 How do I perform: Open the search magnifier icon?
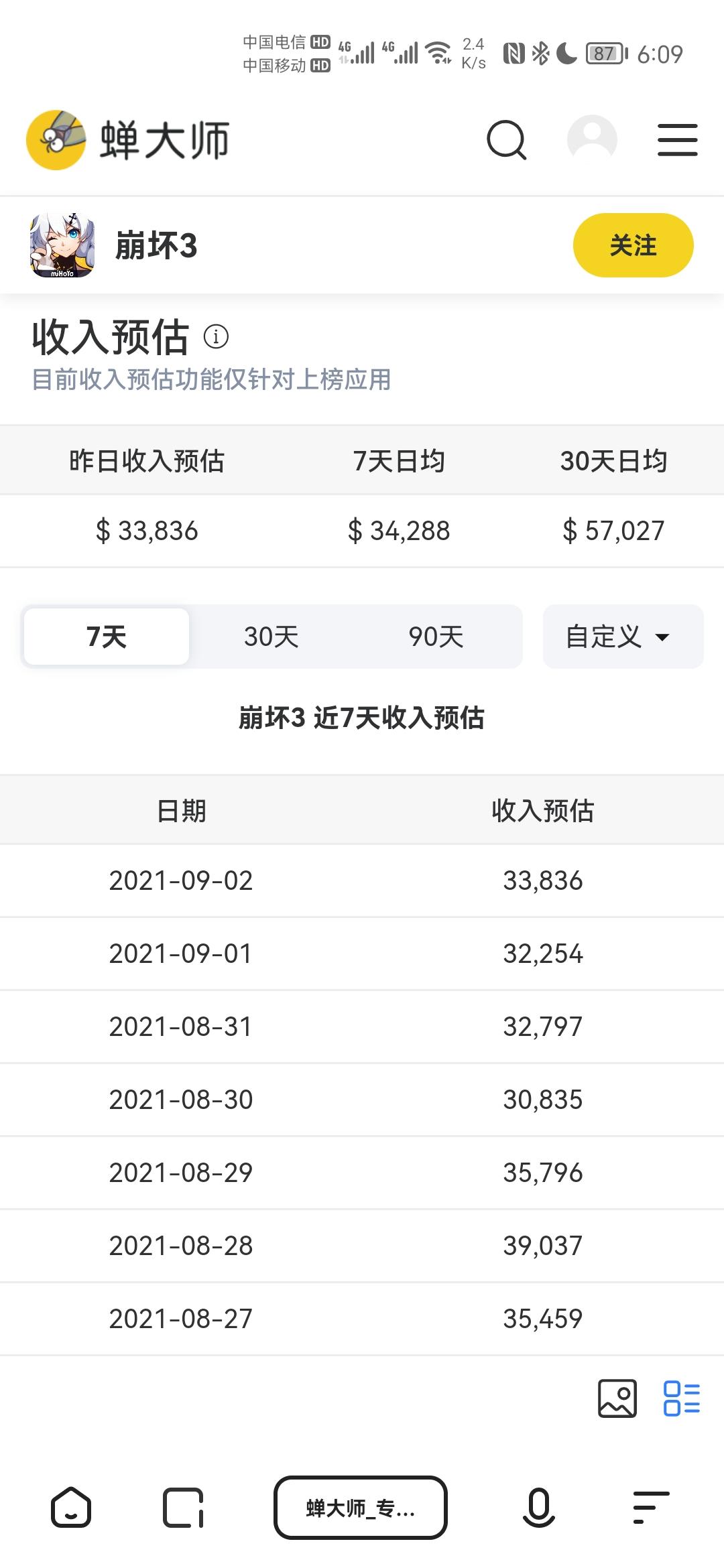pyautogui.click(x=506, y=140)
